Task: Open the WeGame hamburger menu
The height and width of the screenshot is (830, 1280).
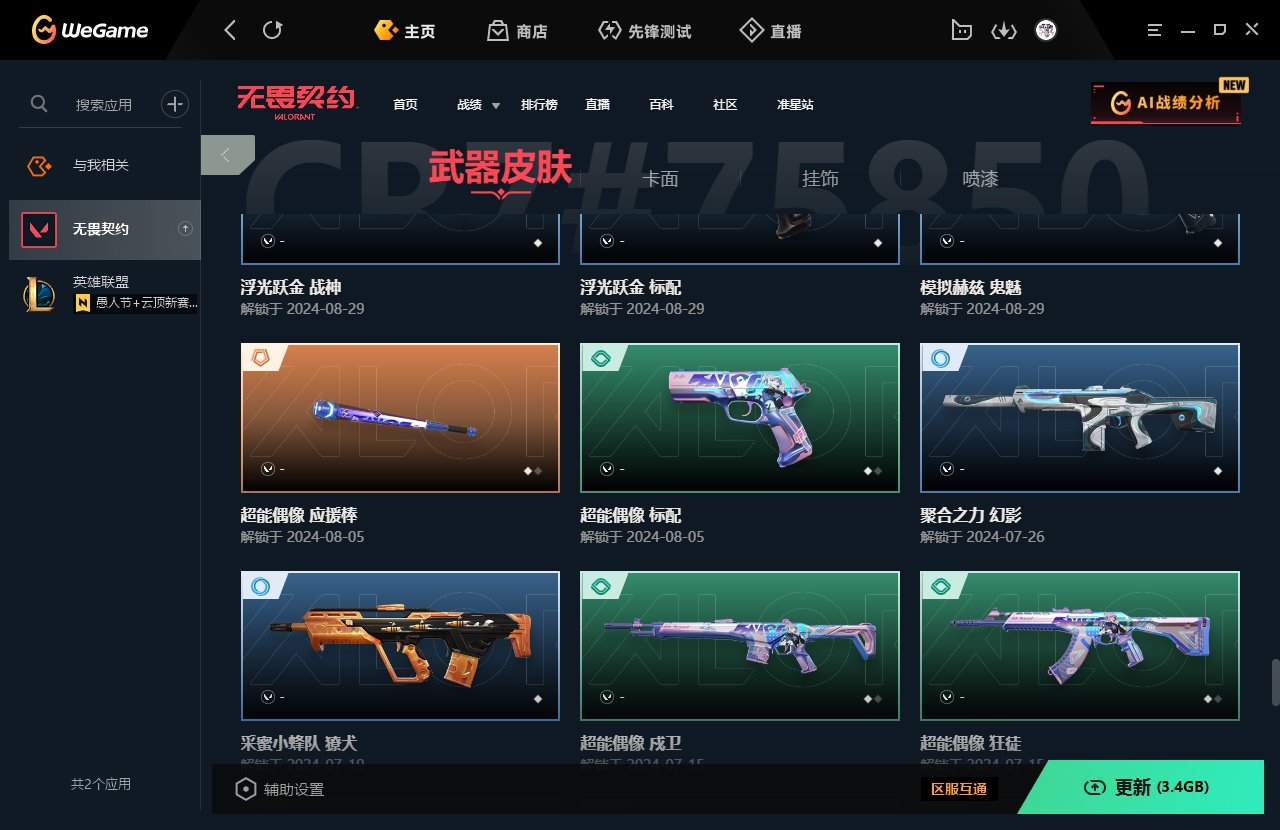Action: click(x=1155, y=30)
